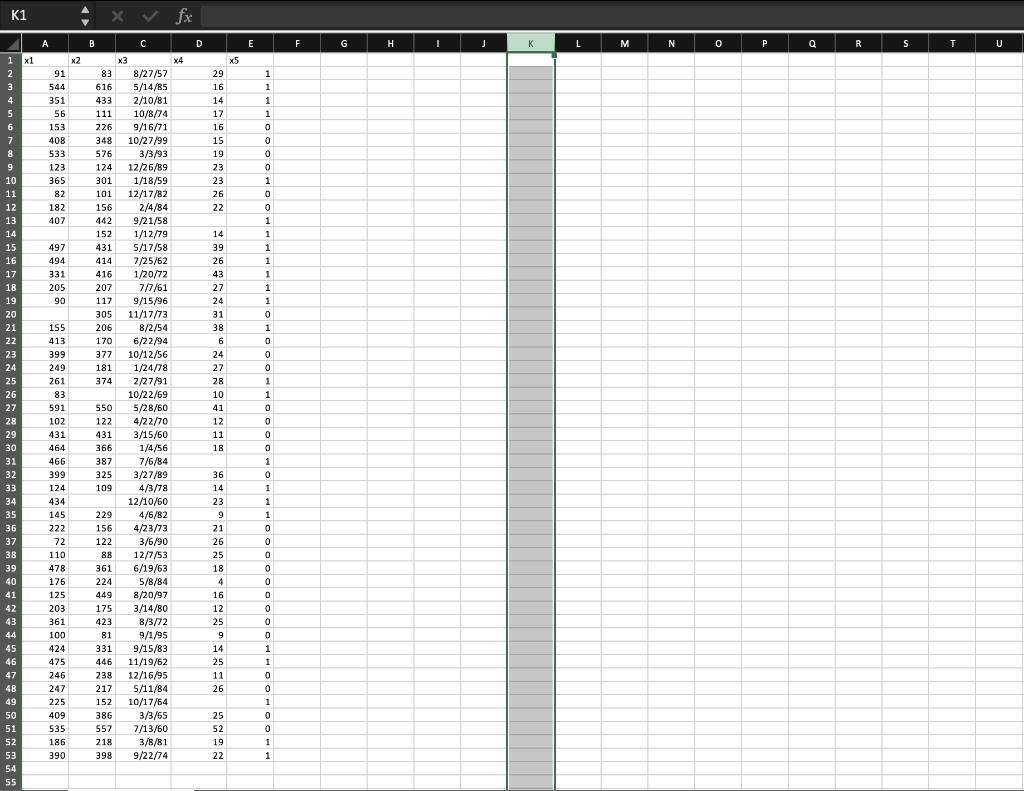Select column A header

(x=45, y=43)
